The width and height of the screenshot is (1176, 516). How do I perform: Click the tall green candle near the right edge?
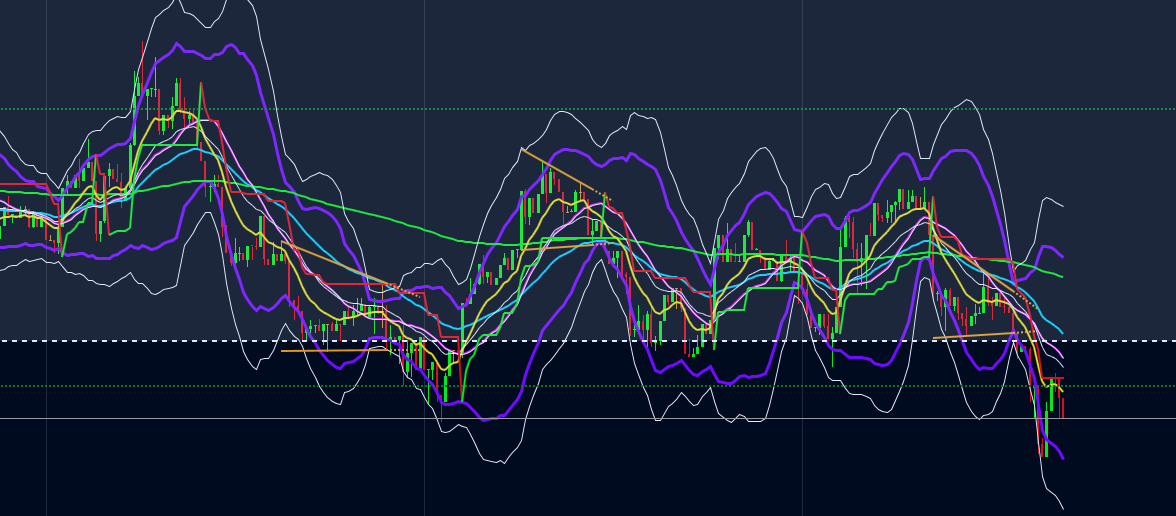[1046, 431]
